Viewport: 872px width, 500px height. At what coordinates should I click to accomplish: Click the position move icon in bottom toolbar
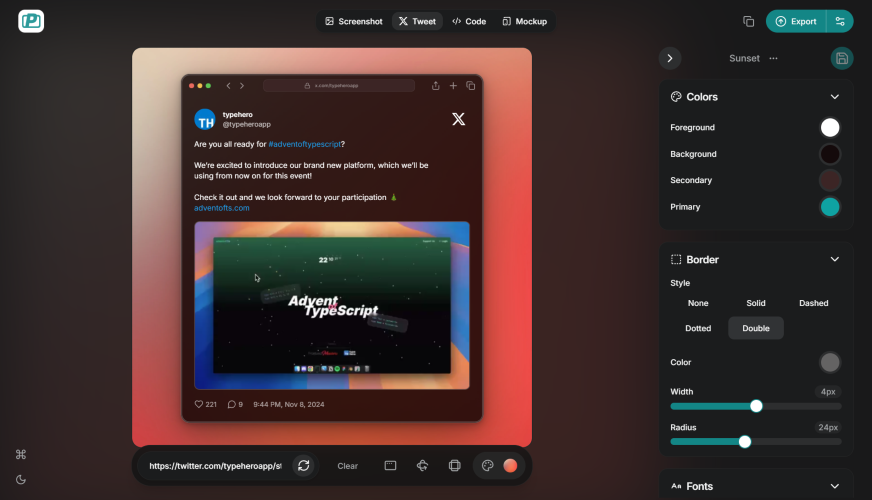422,466
